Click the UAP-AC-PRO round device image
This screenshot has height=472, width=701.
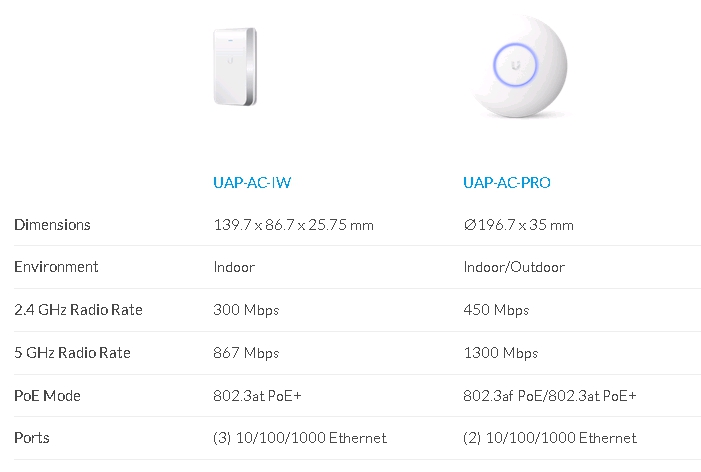519,66
